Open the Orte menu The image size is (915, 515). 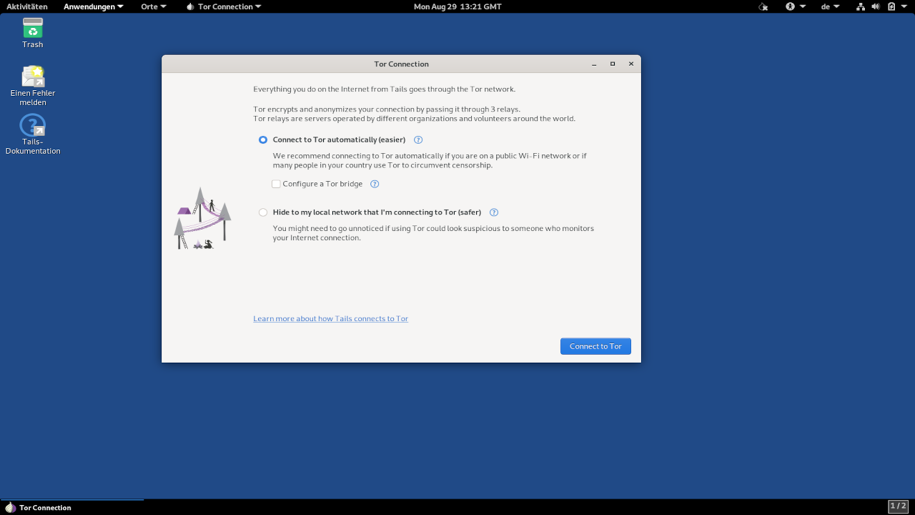153,6
